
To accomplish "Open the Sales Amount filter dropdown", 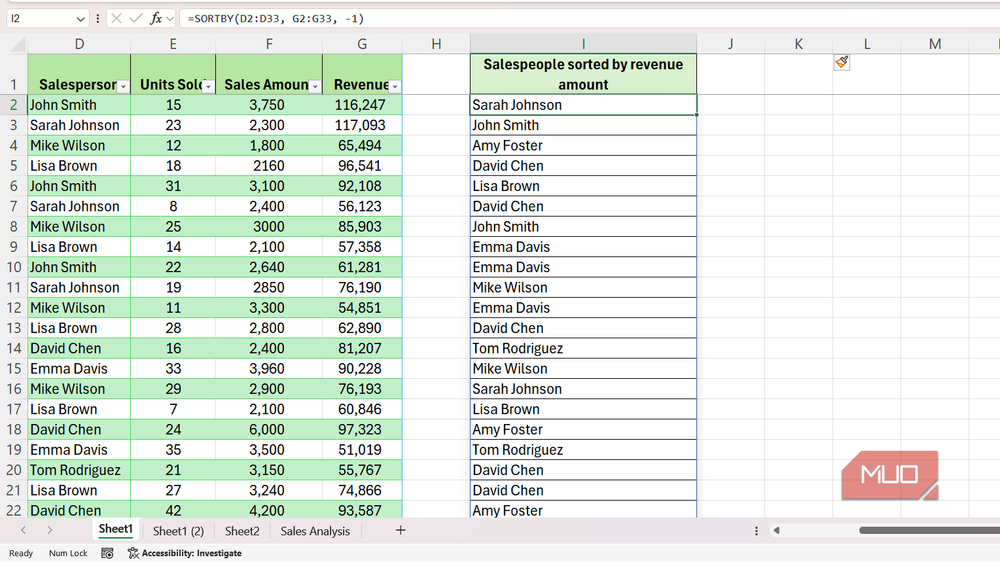I will pos(314,86).
